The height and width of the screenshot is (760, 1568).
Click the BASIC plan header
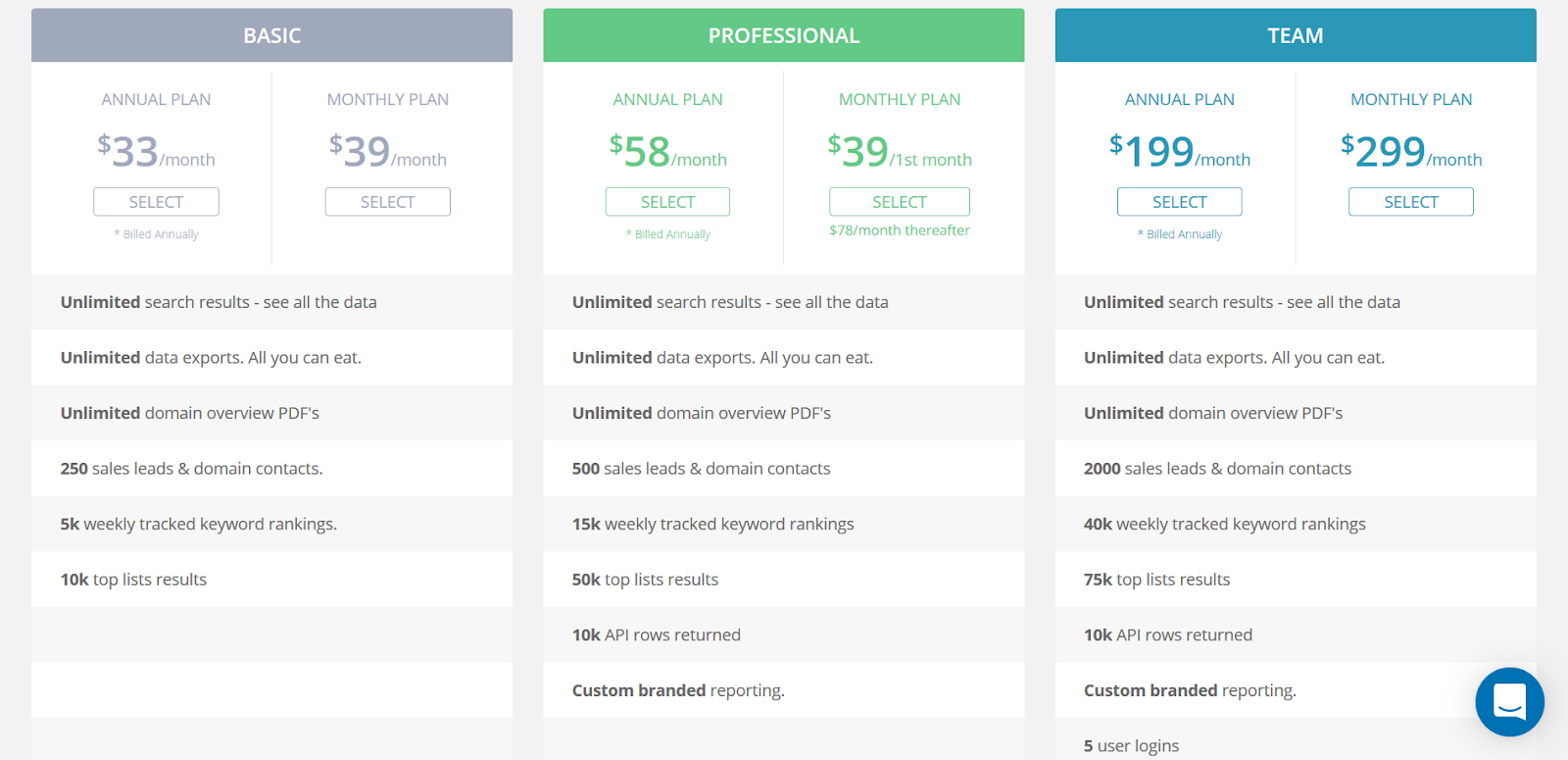click(x=271, y=35)
